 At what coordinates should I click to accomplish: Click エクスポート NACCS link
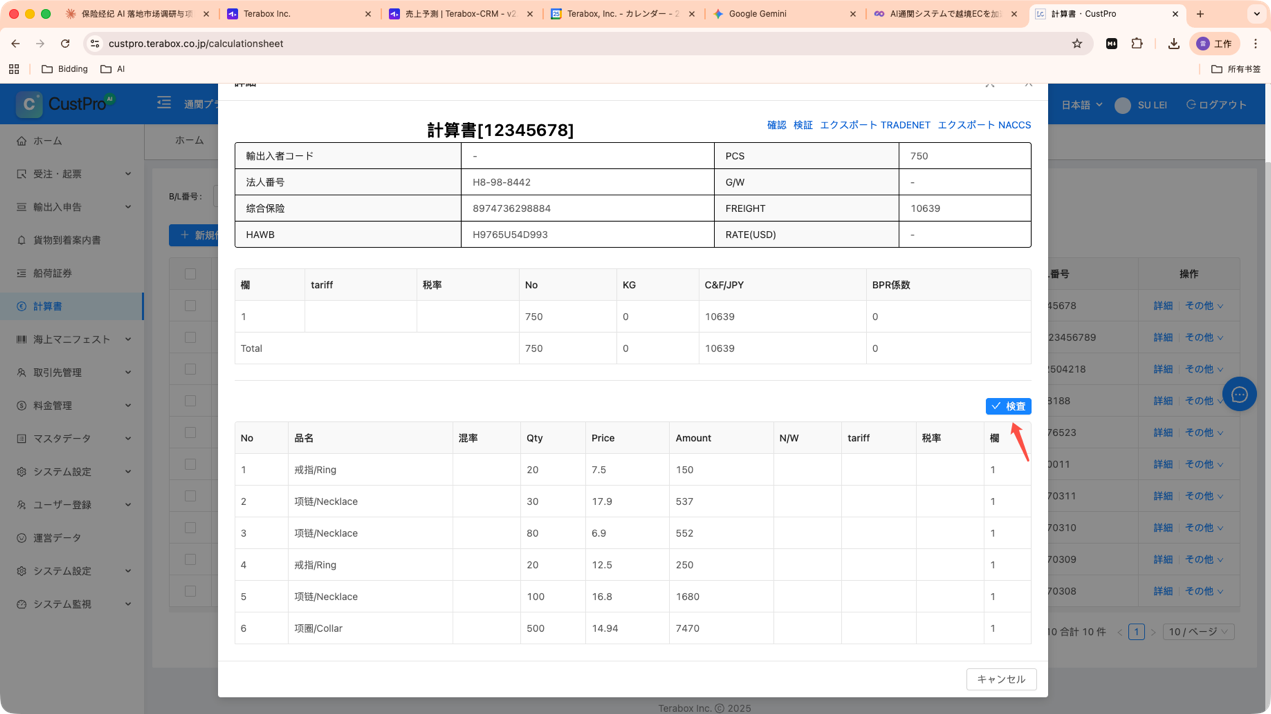coord(984,125)
